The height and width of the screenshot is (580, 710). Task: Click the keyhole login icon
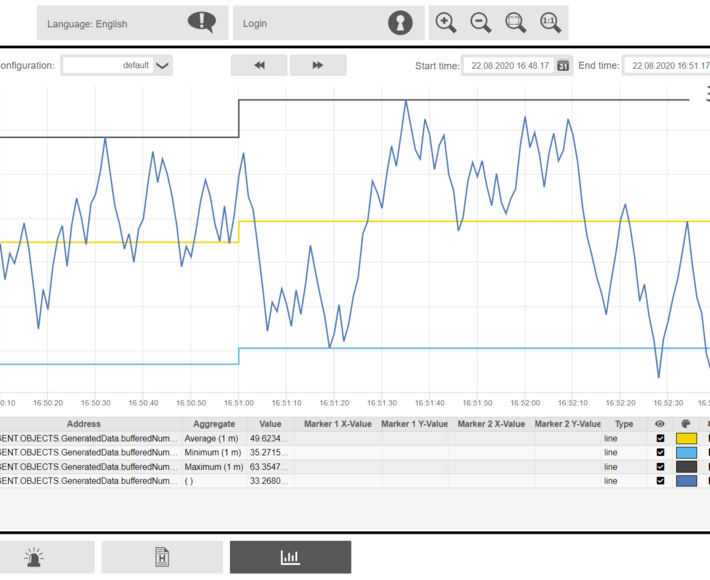point(400,23)
